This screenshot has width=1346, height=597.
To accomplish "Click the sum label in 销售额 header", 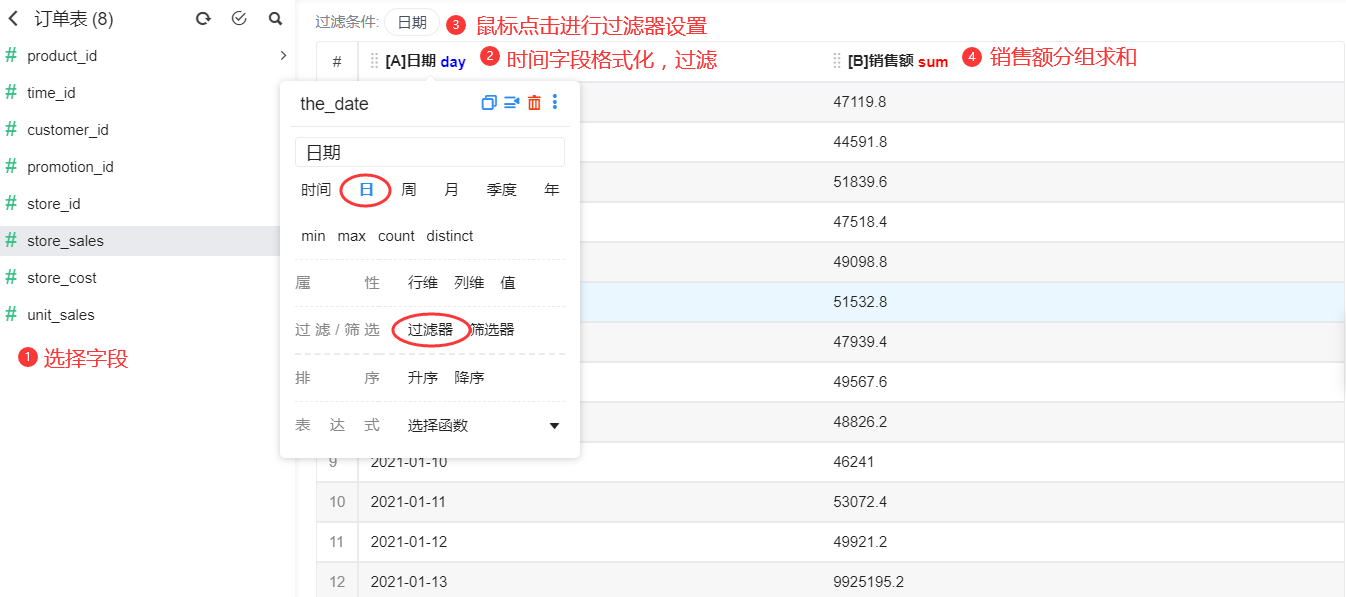I will click(x=933, y=62).
